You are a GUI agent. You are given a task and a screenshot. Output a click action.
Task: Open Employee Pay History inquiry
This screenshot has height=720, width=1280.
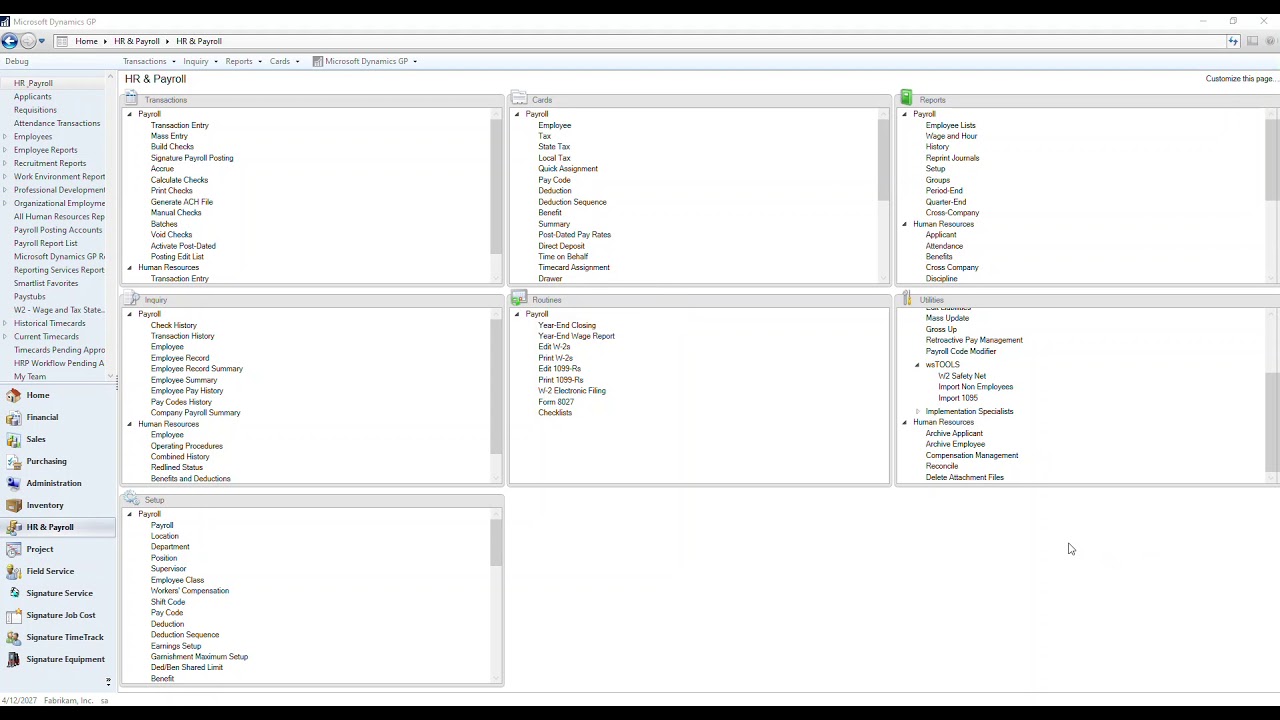tap(187, 391)
